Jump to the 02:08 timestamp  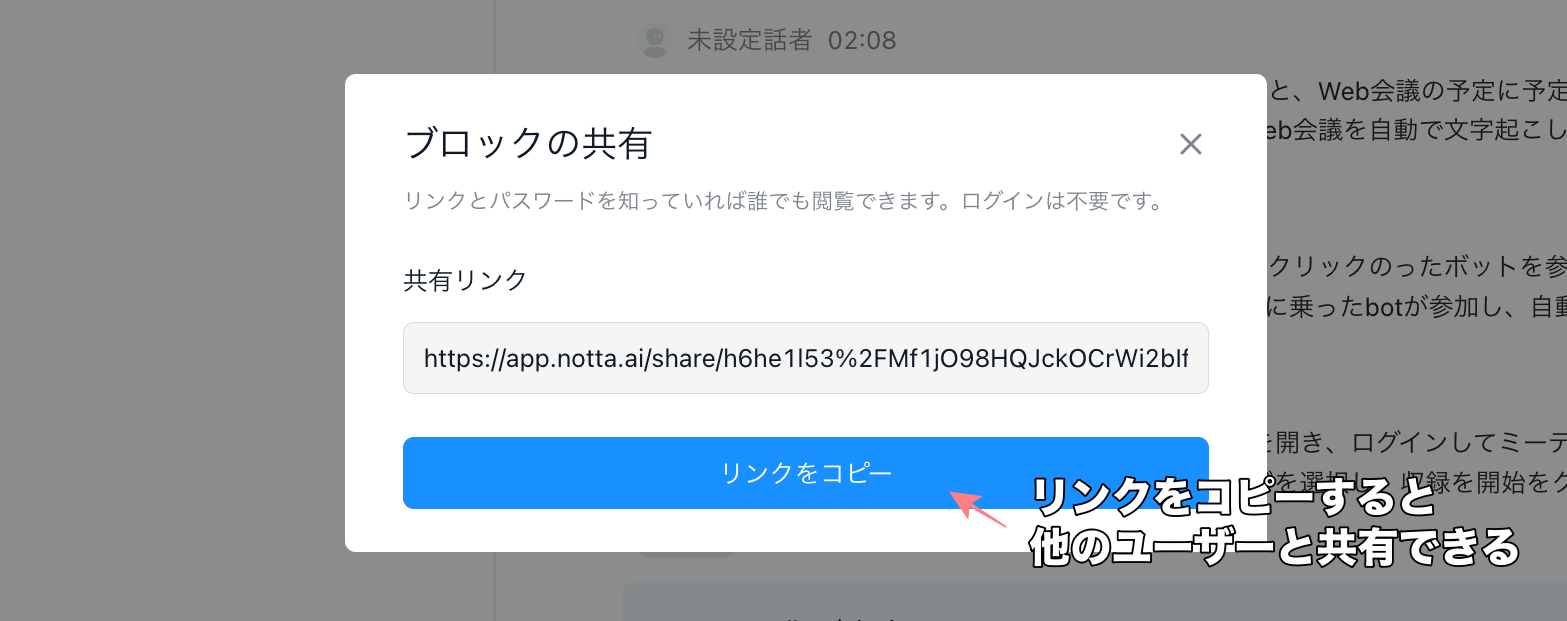862,41
